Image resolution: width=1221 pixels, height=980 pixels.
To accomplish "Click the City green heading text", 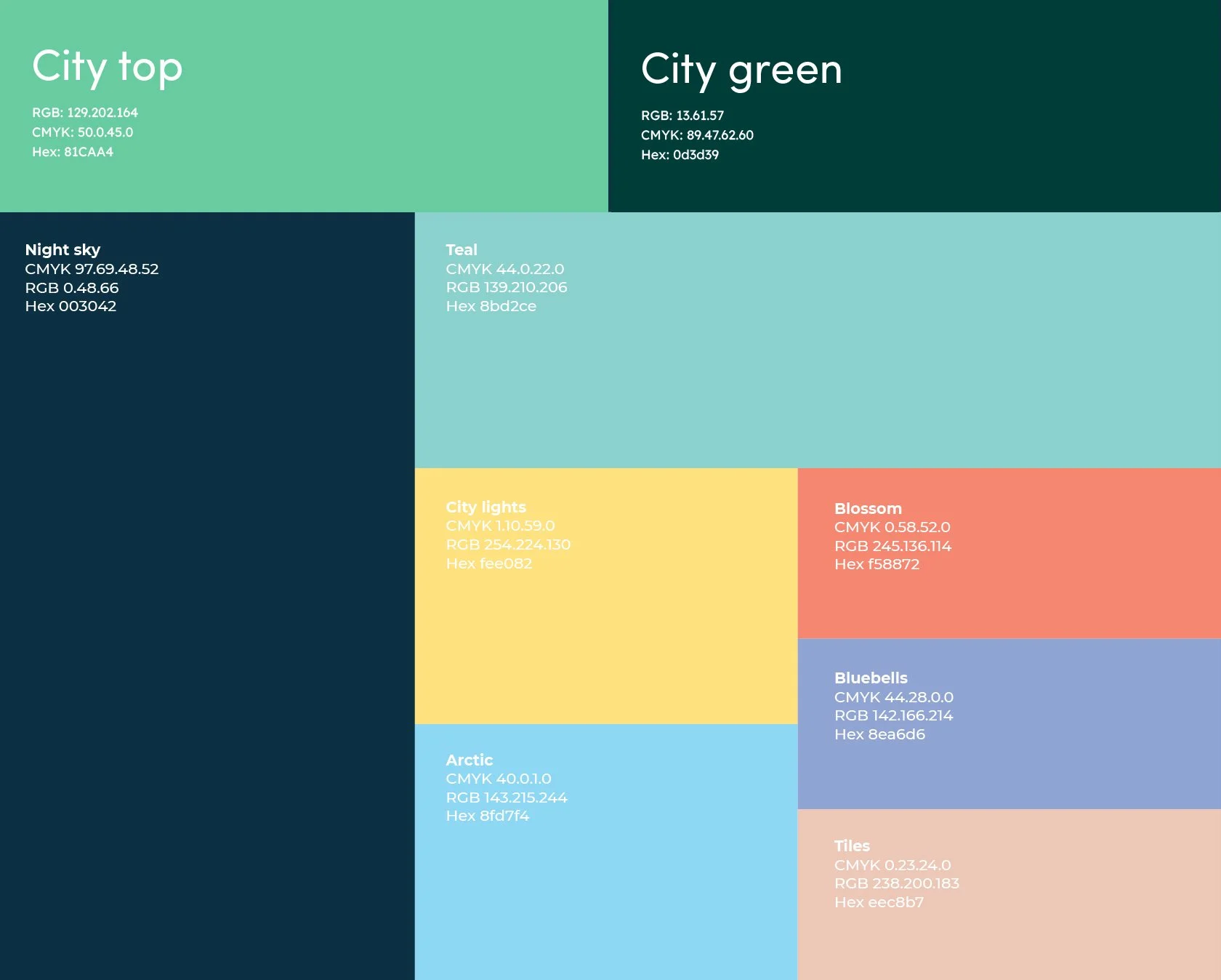I will pos(741,71).
